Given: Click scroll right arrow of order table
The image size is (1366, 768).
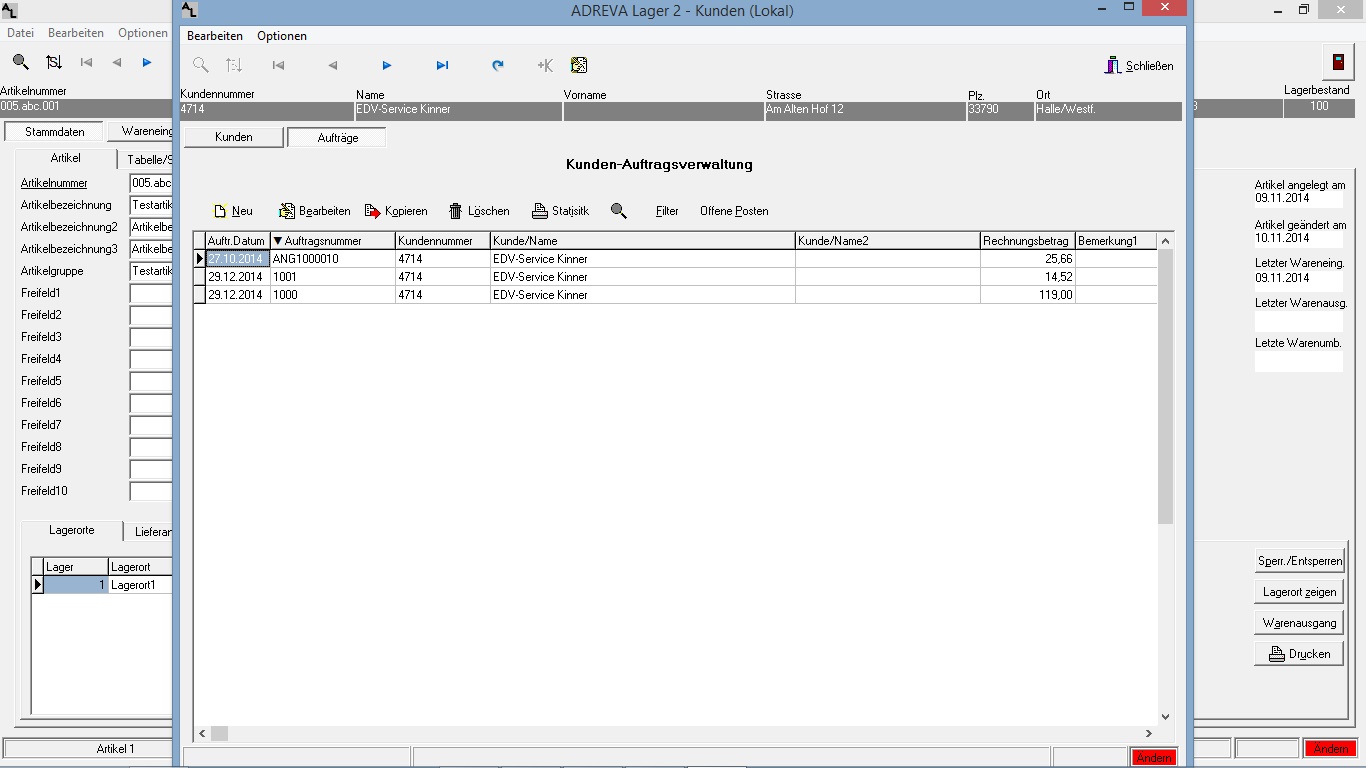Looking at the screenshot, I should click(x=1149, y=733).
